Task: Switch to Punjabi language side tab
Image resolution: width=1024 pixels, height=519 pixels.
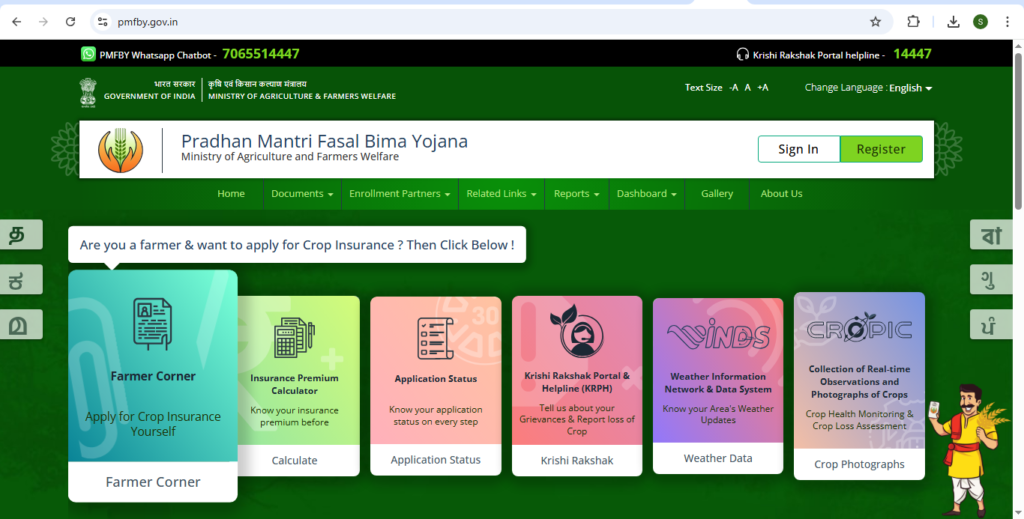Action: [991, 324]
